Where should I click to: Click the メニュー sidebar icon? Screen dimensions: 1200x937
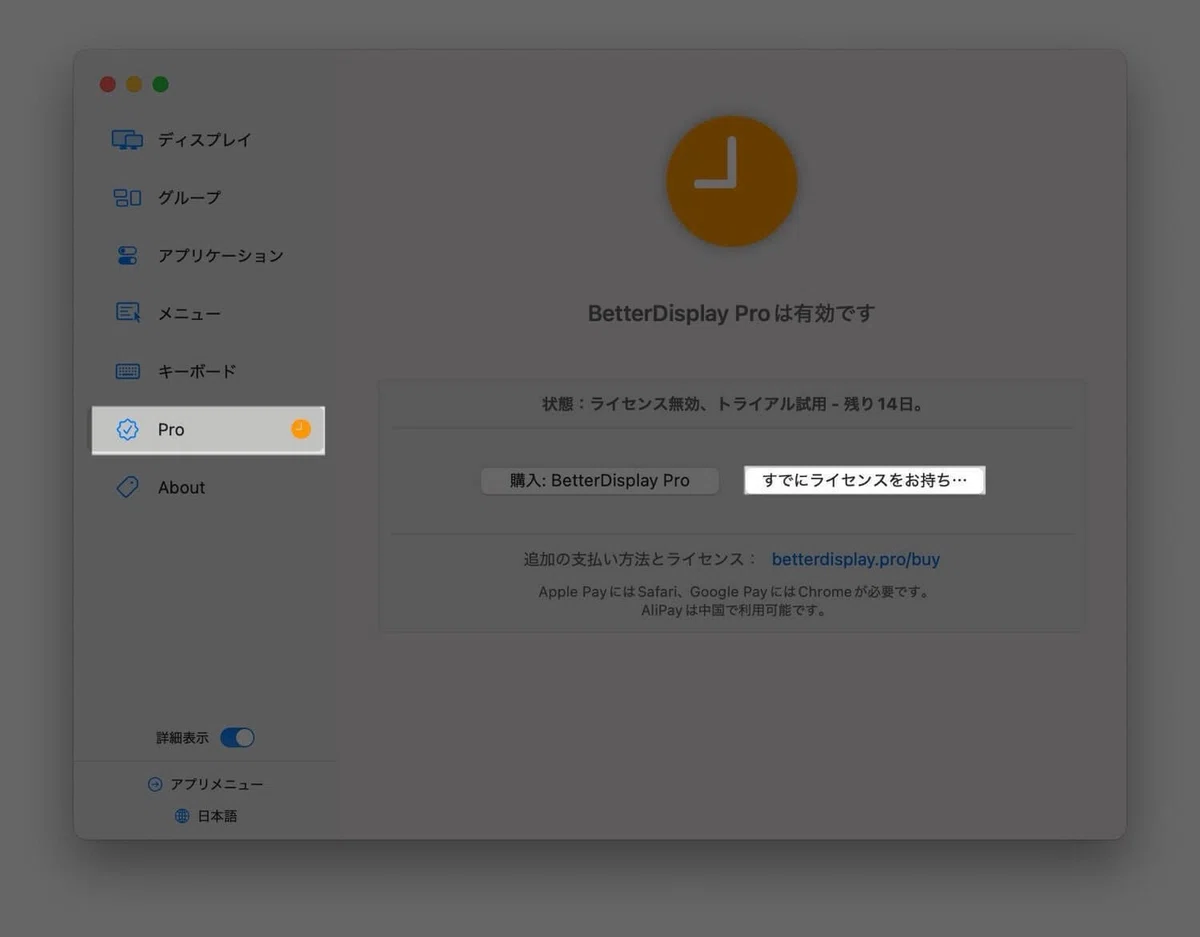[128, 313]
